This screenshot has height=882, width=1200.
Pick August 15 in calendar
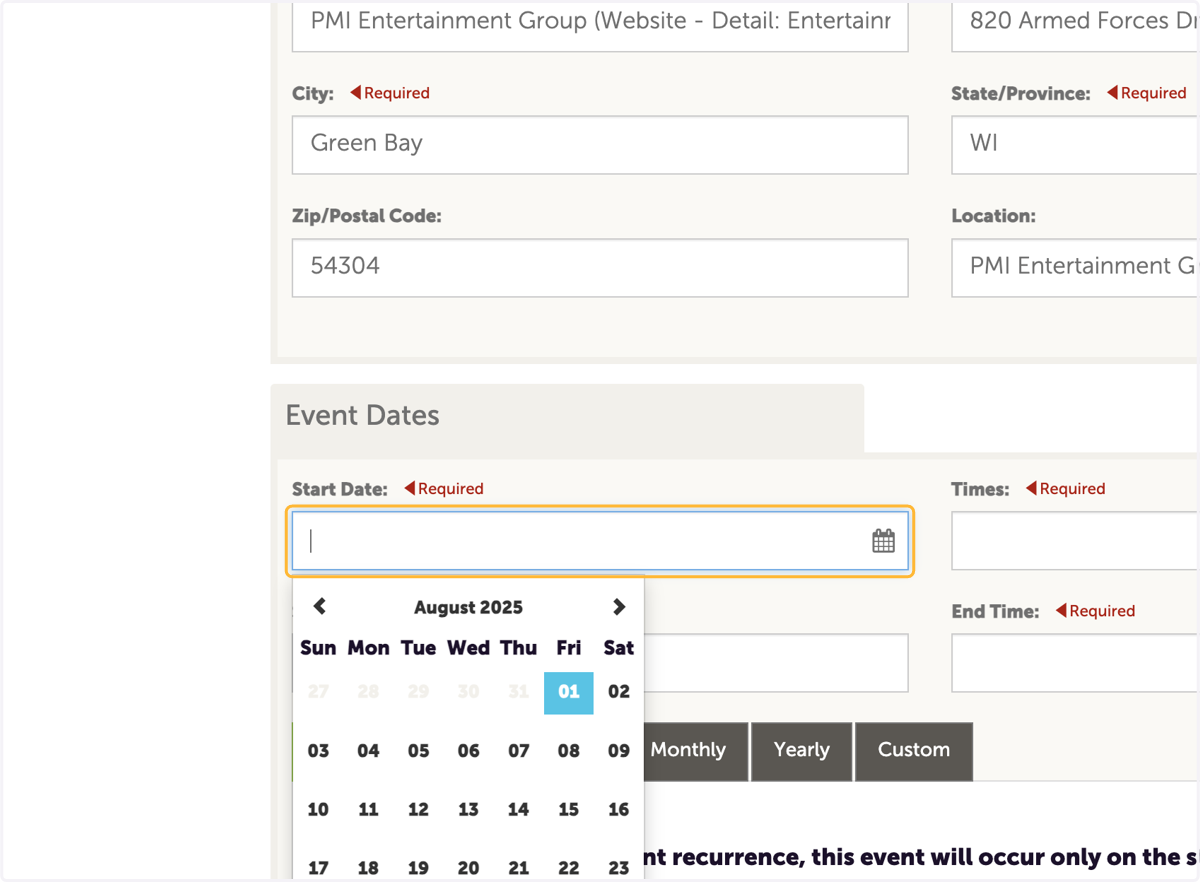[569, 810]
